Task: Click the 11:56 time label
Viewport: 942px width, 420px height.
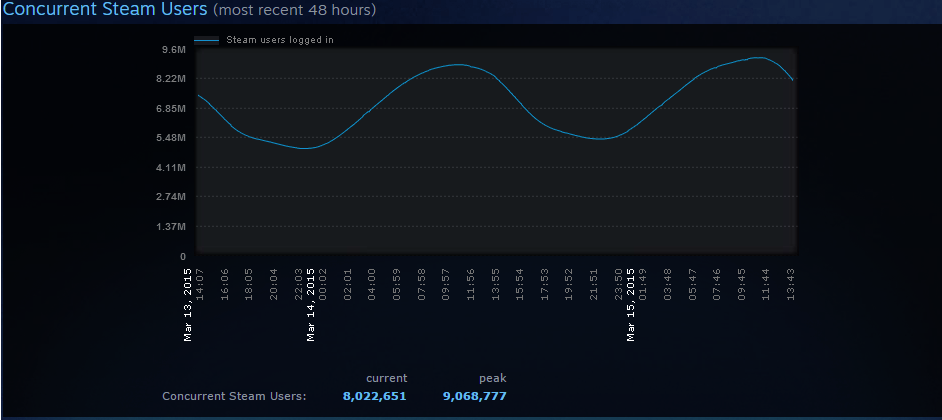Action: click(x=470, y=284)
